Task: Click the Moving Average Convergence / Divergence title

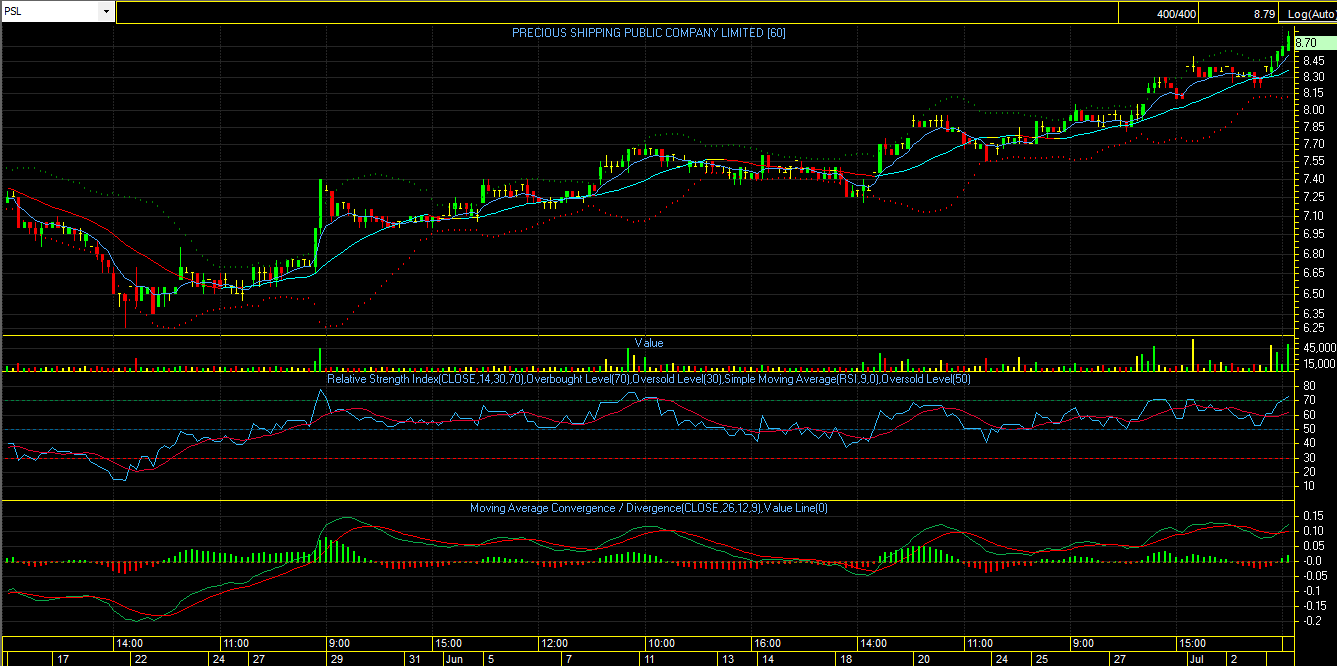Action: pos(648,508)
